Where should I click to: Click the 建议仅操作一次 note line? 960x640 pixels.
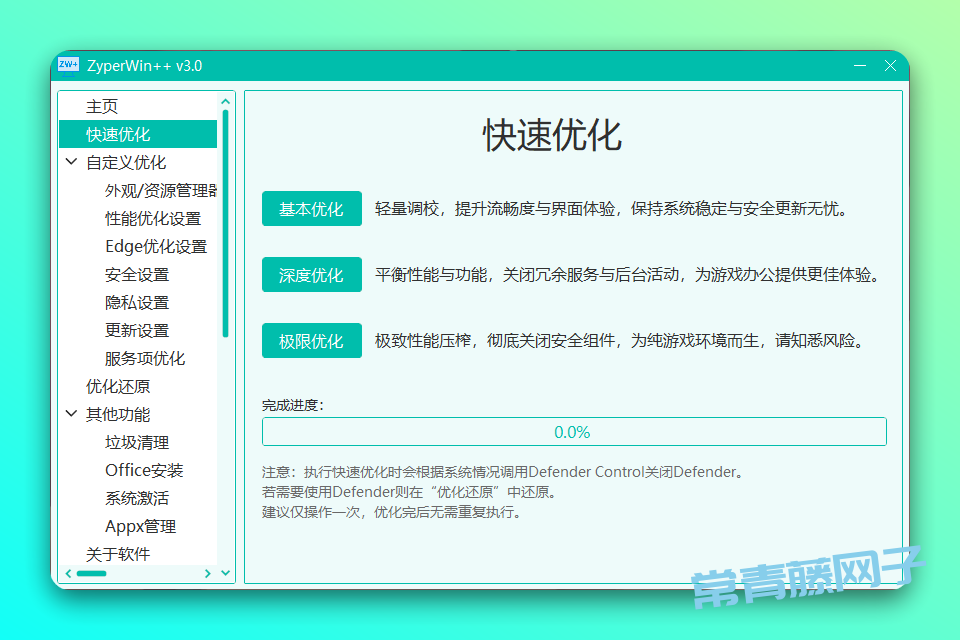(x=392, y=512)
